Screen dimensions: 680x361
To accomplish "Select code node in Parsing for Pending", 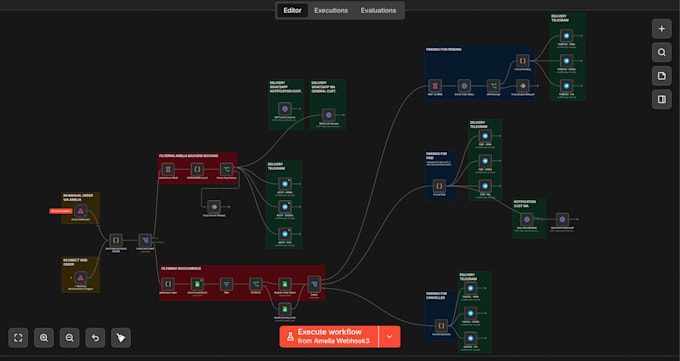I will (x=523, y=61).
